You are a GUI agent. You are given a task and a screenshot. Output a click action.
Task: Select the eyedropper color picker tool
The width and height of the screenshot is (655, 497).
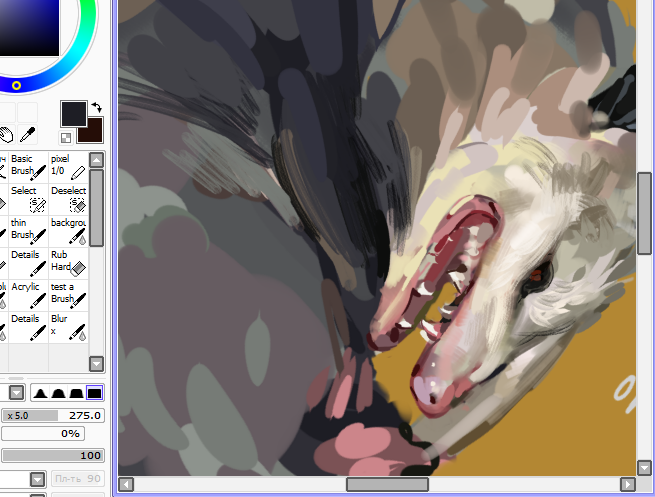[x=28, y=134]
